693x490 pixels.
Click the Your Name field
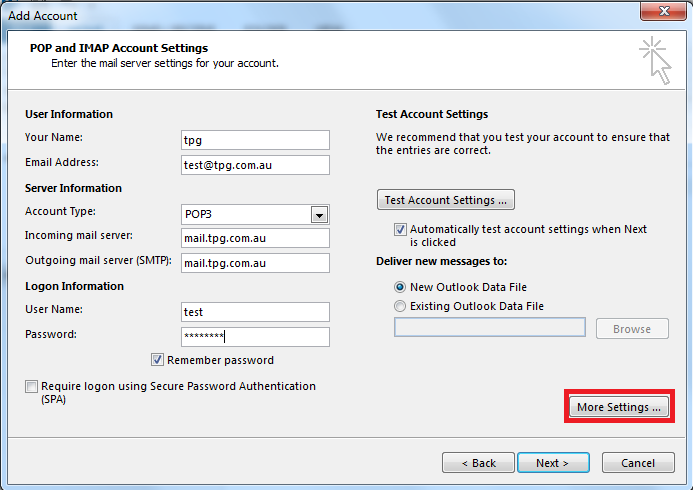[255, 140]
